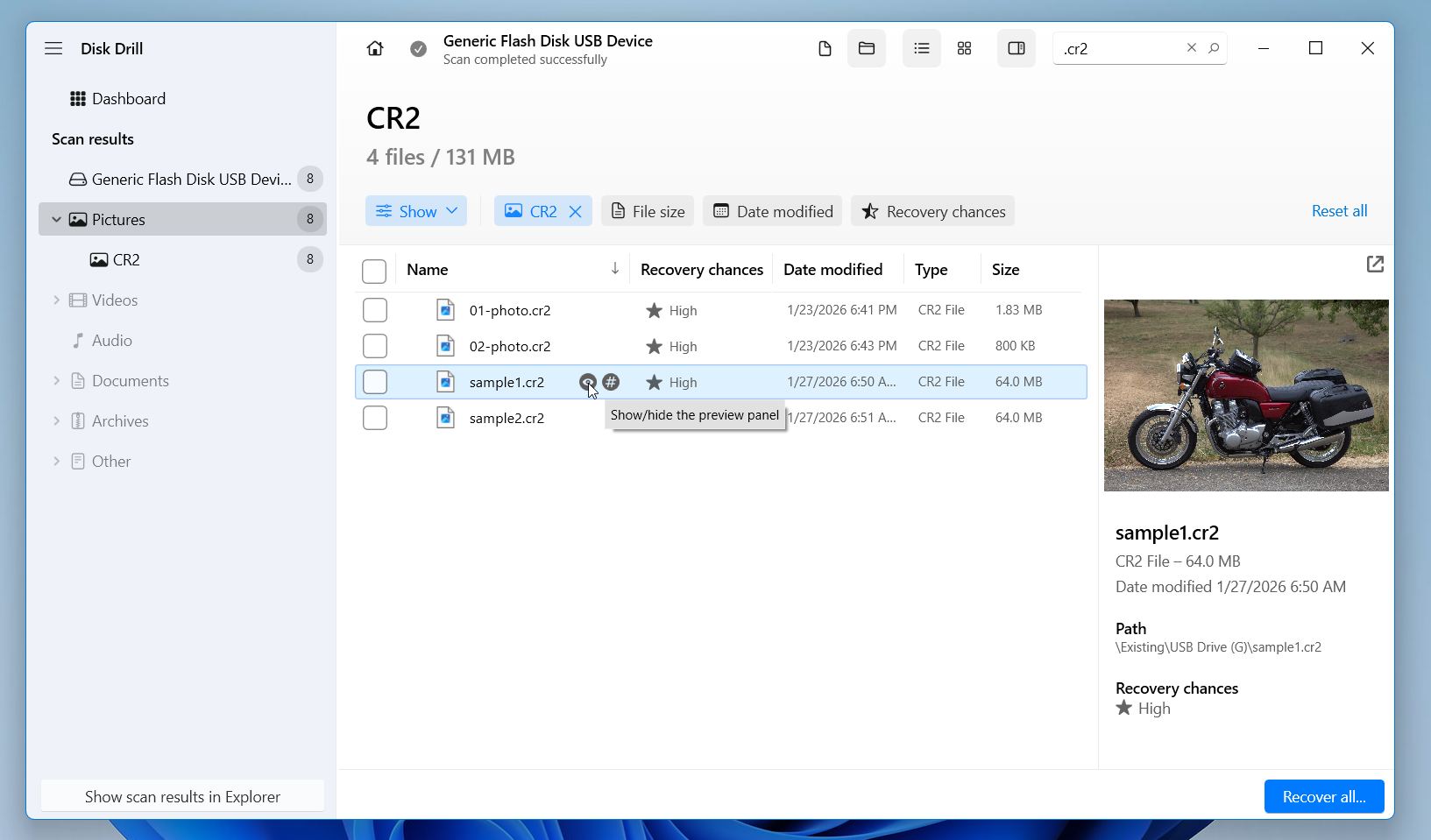This screenshot has width=1431, height=840.
Task: Switch to file type view
Action: [824, 48]
